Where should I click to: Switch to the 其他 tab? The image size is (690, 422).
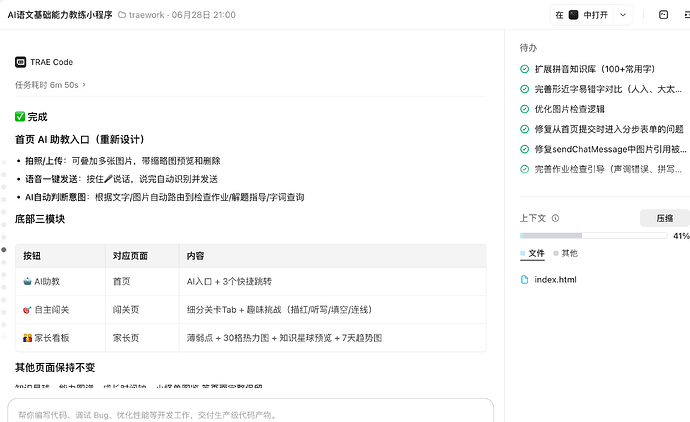(x=565, y=253)
